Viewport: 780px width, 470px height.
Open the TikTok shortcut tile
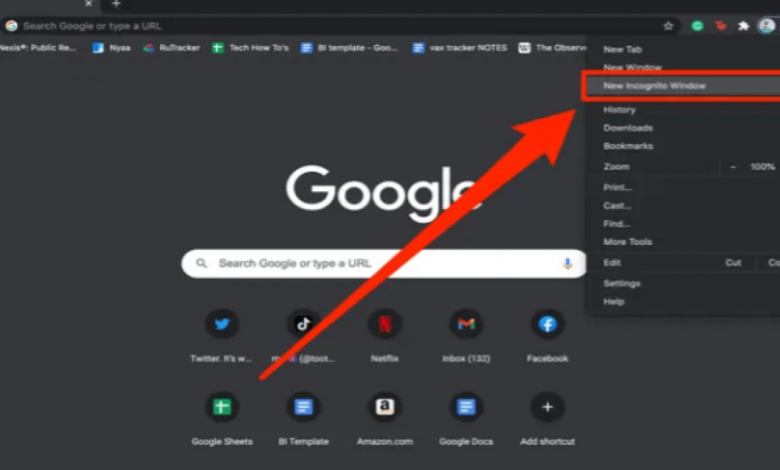pos(302,324)
